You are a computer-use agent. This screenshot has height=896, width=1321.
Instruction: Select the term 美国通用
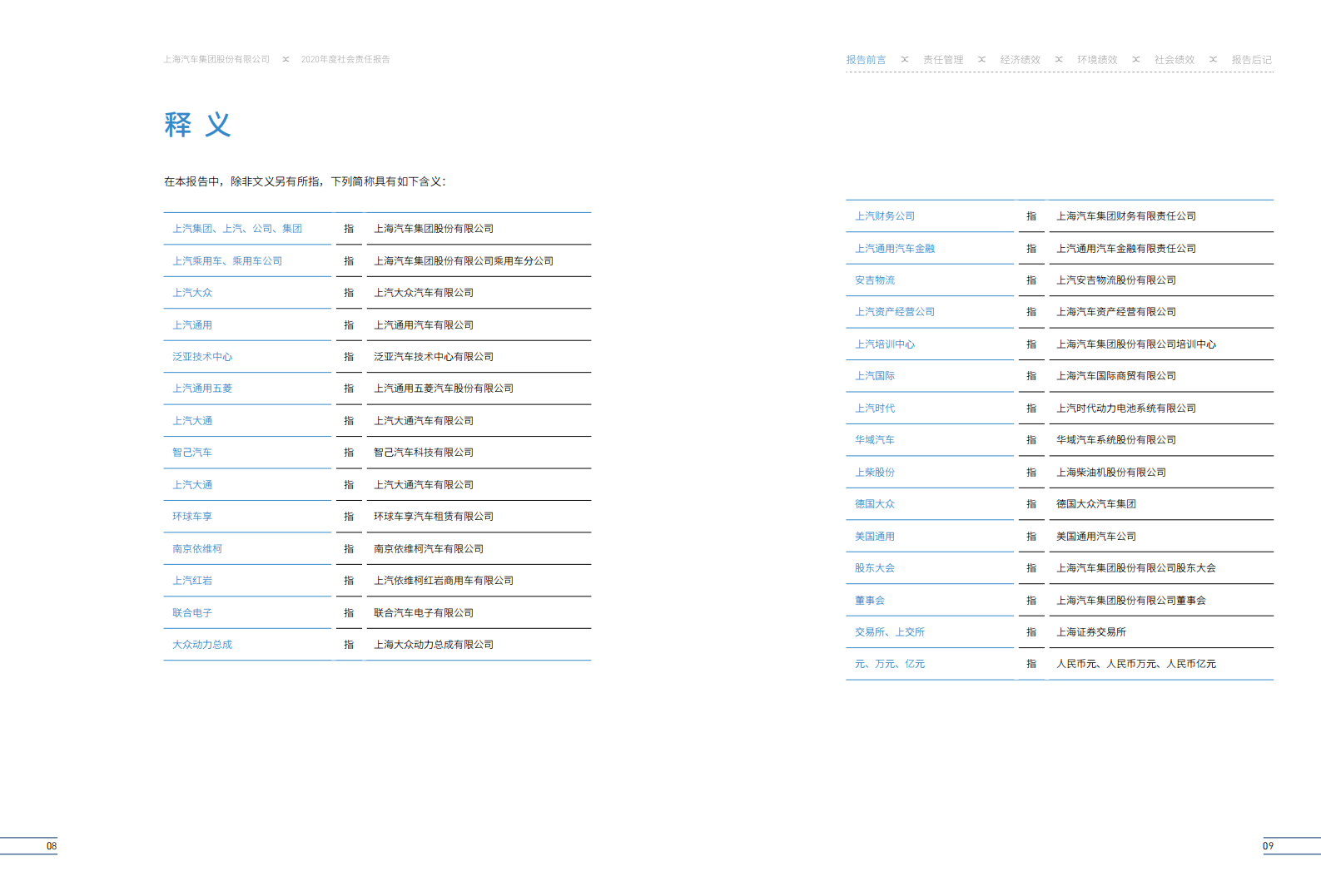click(875, 537)
